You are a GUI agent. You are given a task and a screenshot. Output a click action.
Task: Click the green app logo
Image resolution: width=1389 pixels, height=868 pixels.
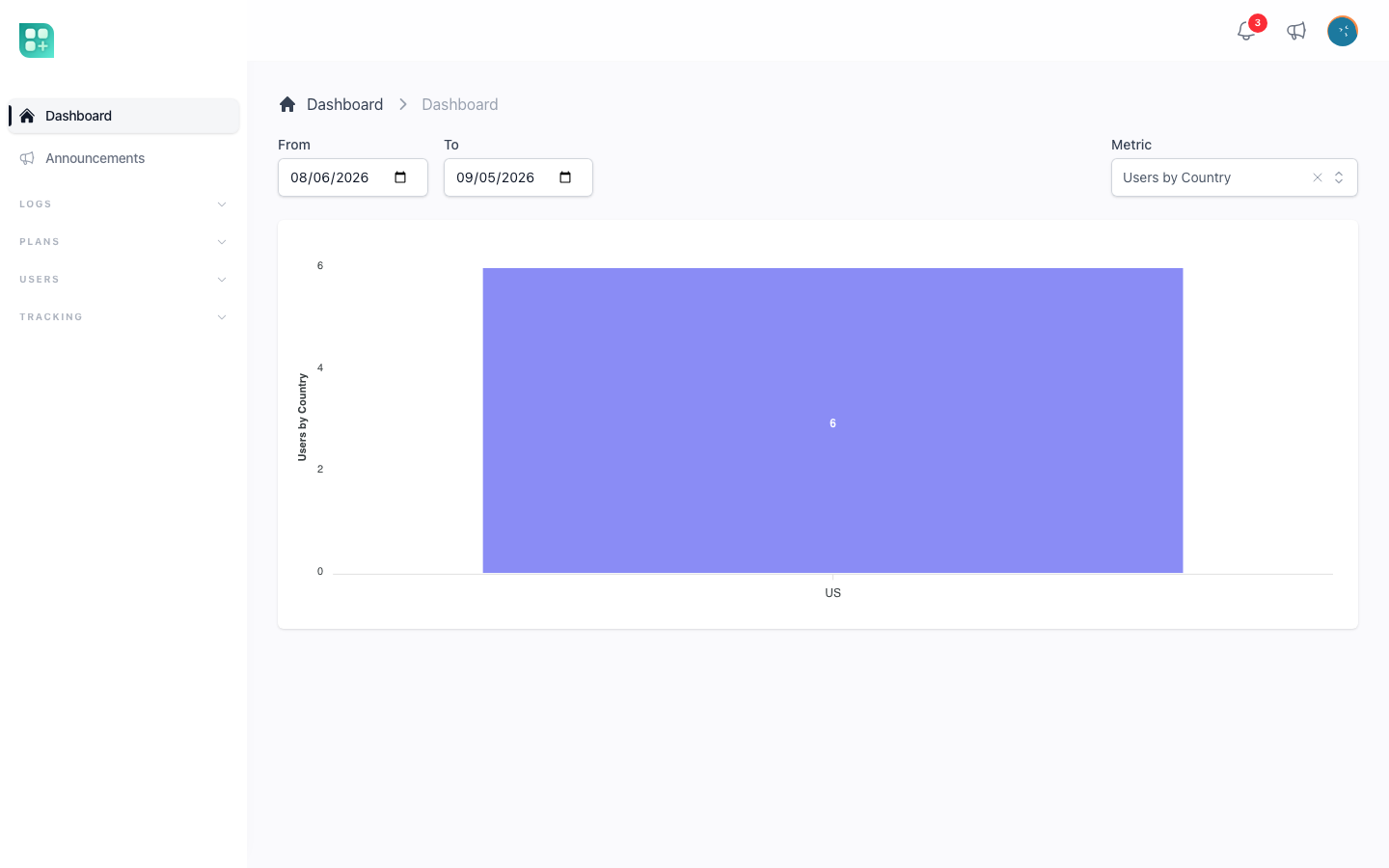(x=37, y=41)
